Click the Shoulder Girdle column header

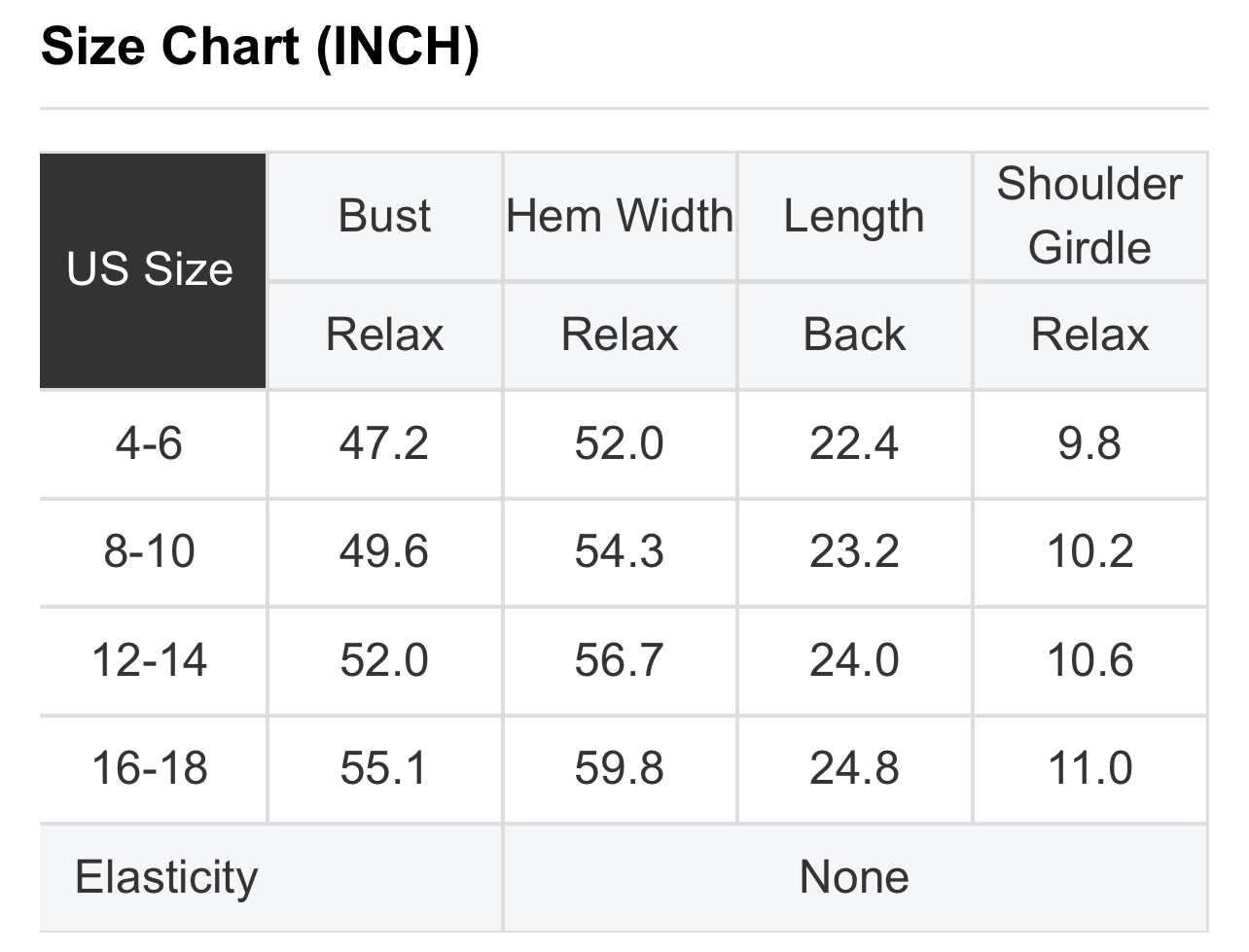point(1089,216)
